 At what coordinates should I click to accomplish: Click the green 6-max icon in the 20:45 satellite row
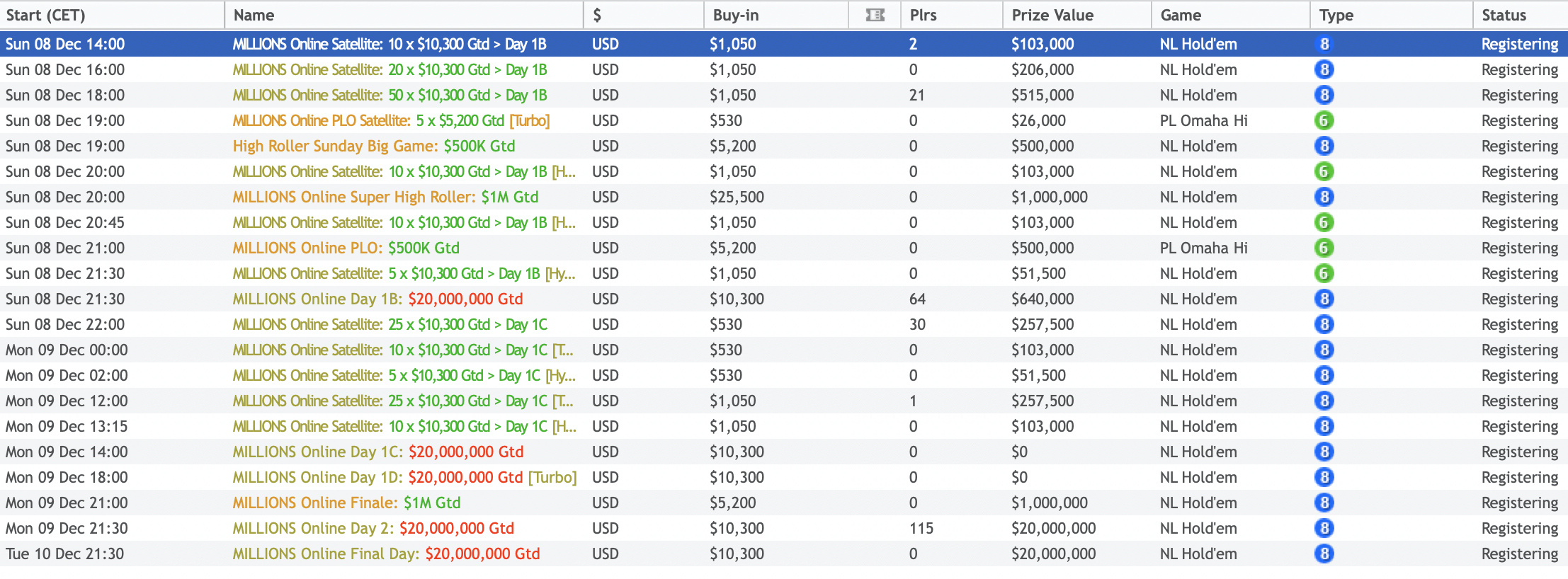tap(1324, 222)
